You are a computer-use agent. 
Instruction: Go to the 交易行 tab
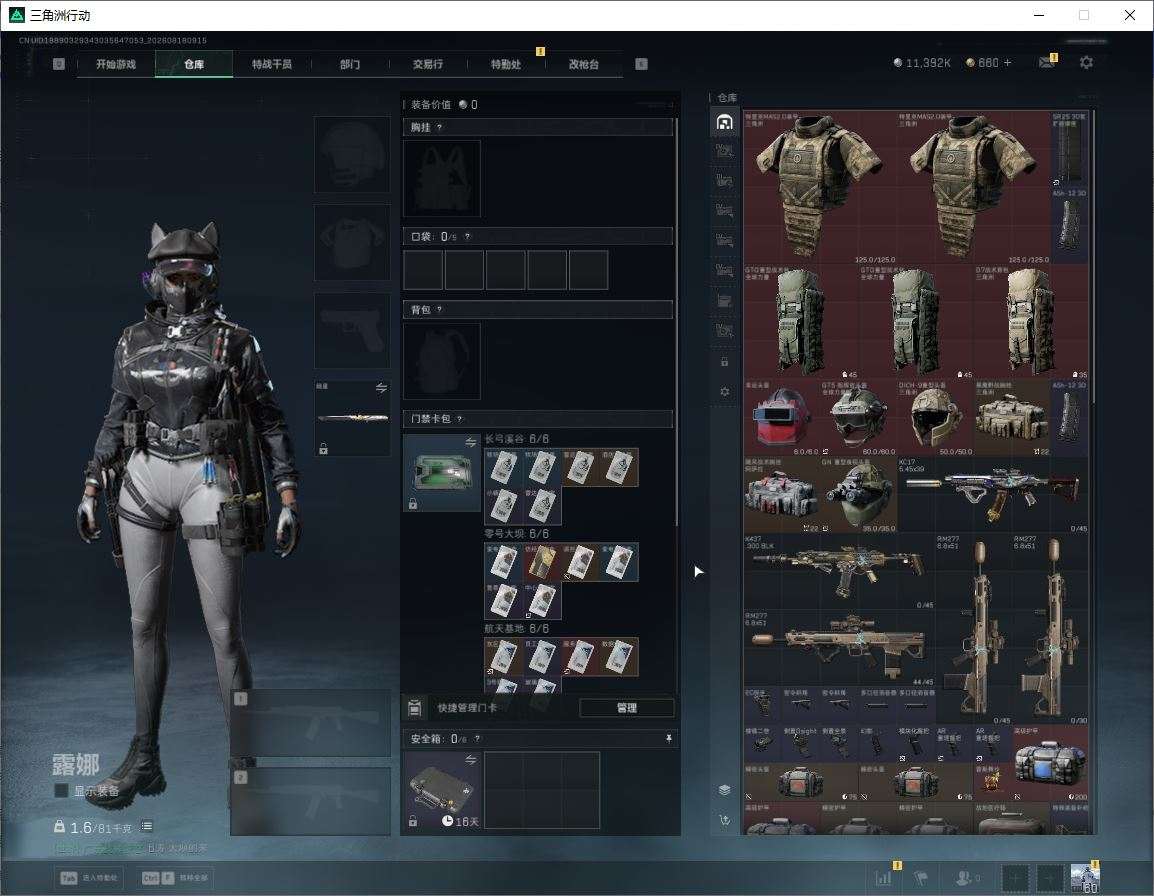pos(428,64)
